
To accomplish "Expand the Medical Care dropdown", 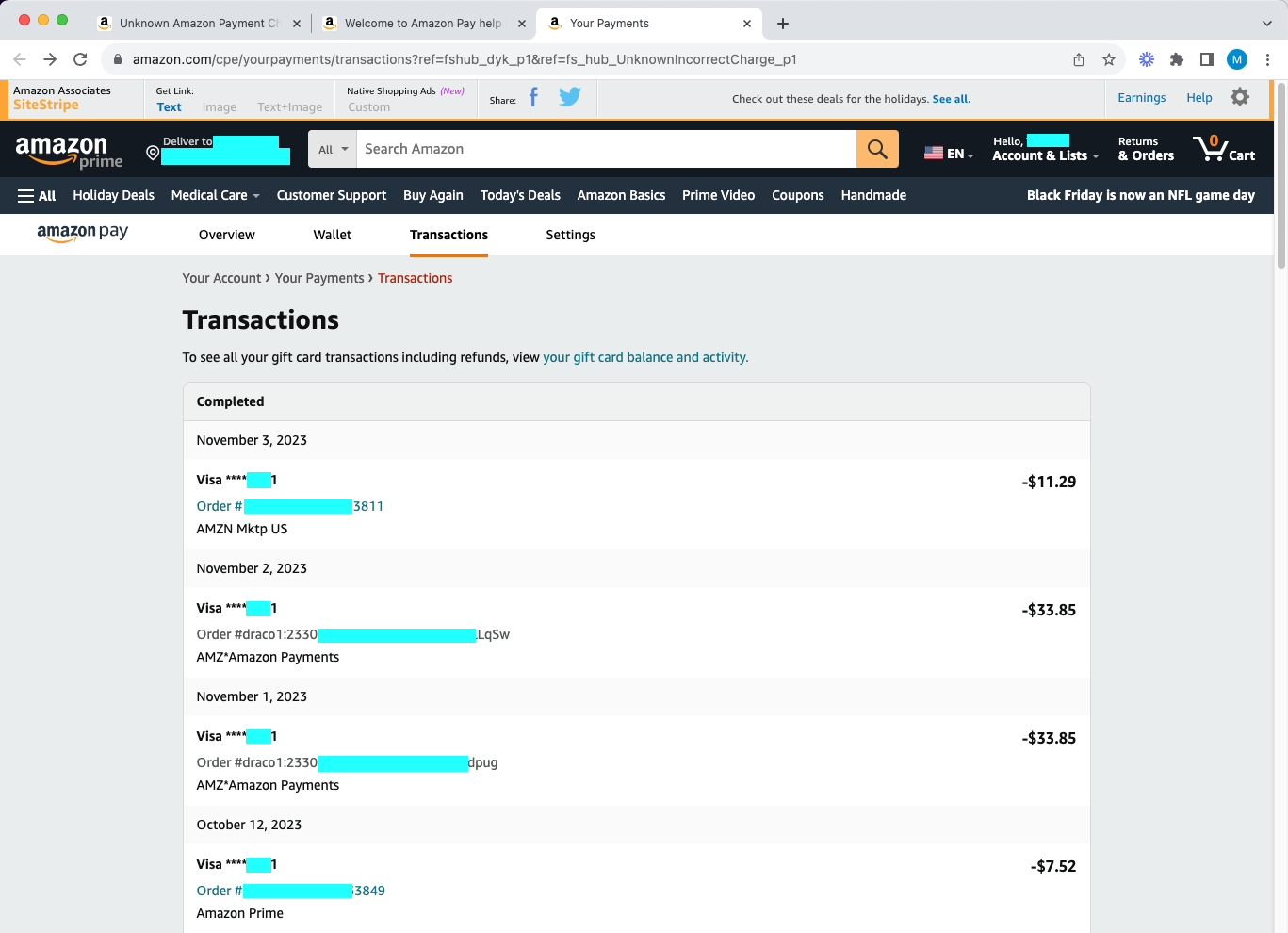I will click(x=215, y=195).
